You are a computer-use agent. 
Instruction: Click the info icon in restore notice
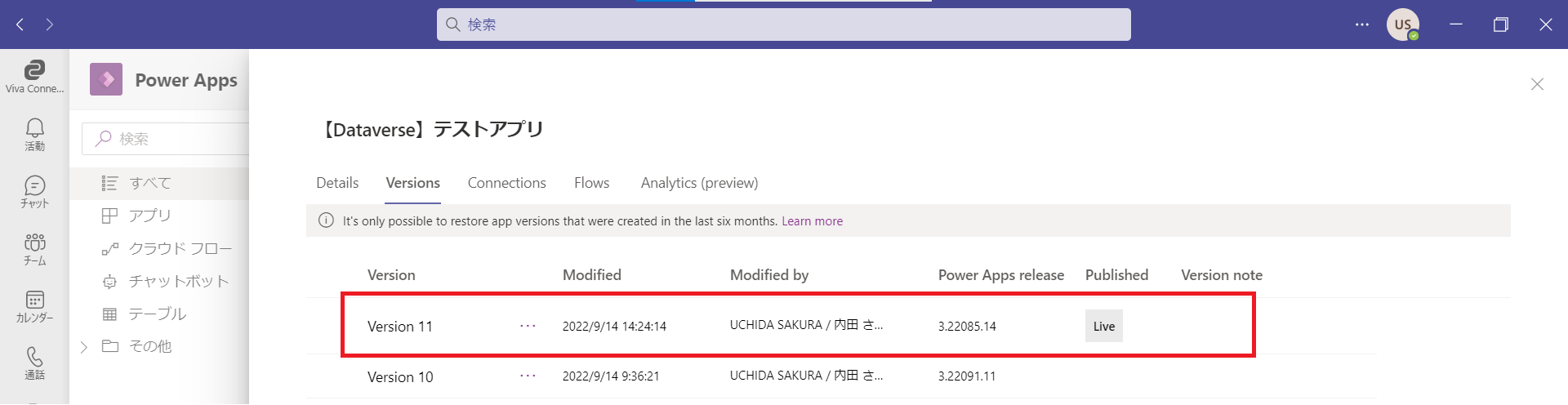click(326, 220)
